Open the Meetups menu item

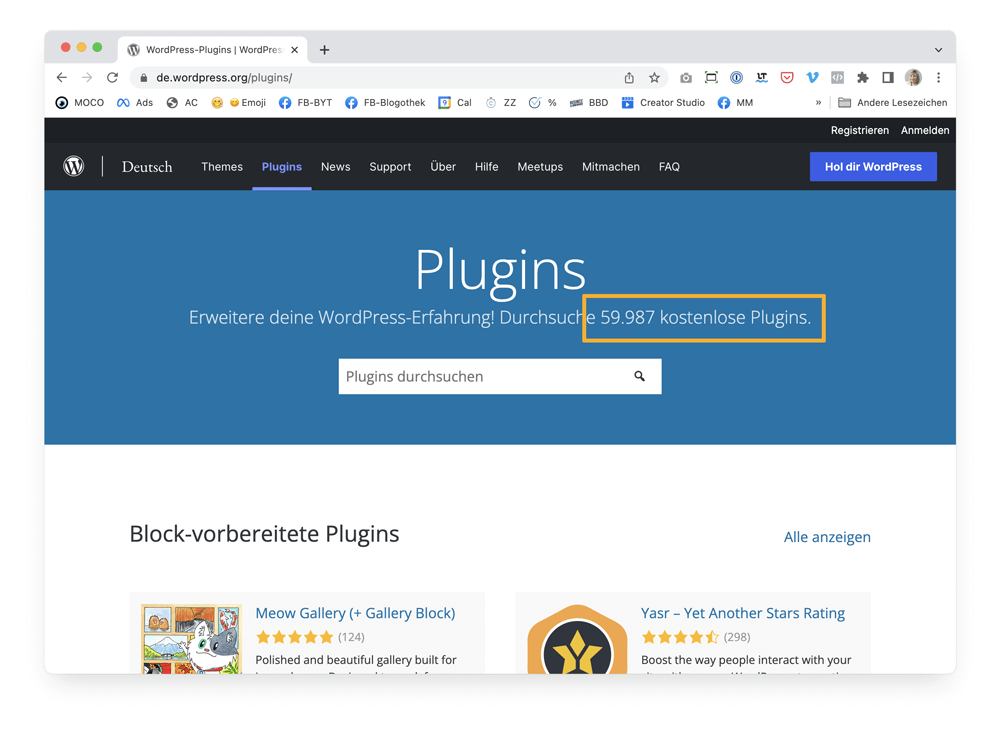[540, 166]
